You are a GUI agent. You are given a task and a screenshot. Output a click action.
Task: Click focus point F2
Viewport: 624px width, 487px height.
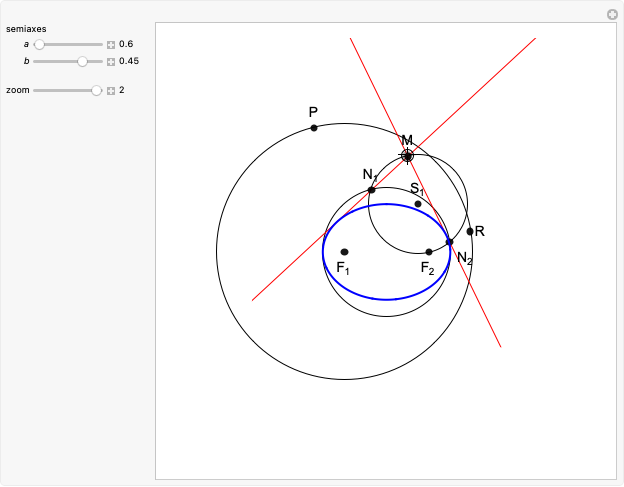[429, 252]
